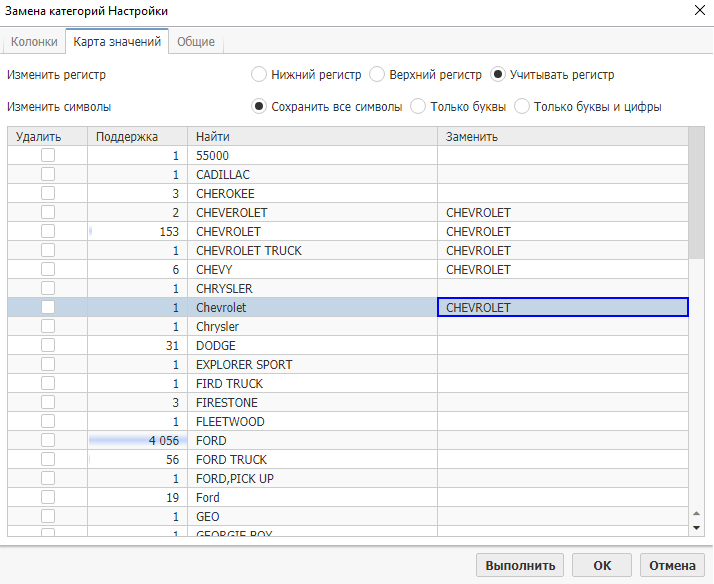714x584 pixels.
Task: Choose the Верхний регистр radio option
Action: click(x=377, y=75)
